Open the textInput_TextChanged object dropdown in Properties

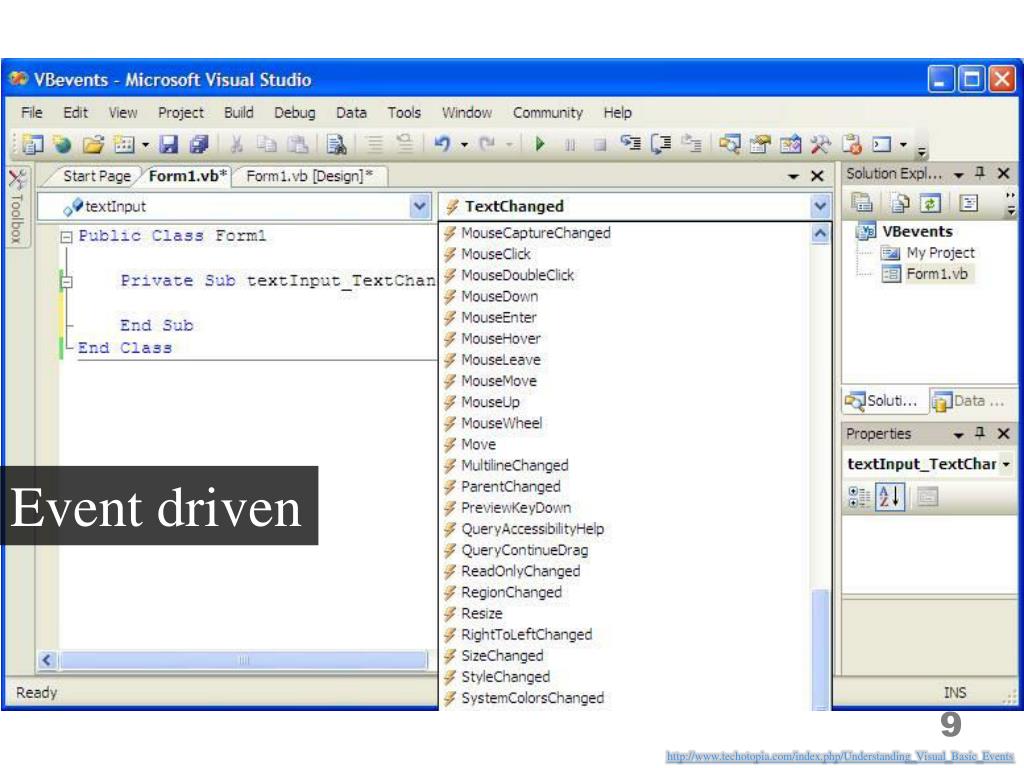coord(1006,464)
